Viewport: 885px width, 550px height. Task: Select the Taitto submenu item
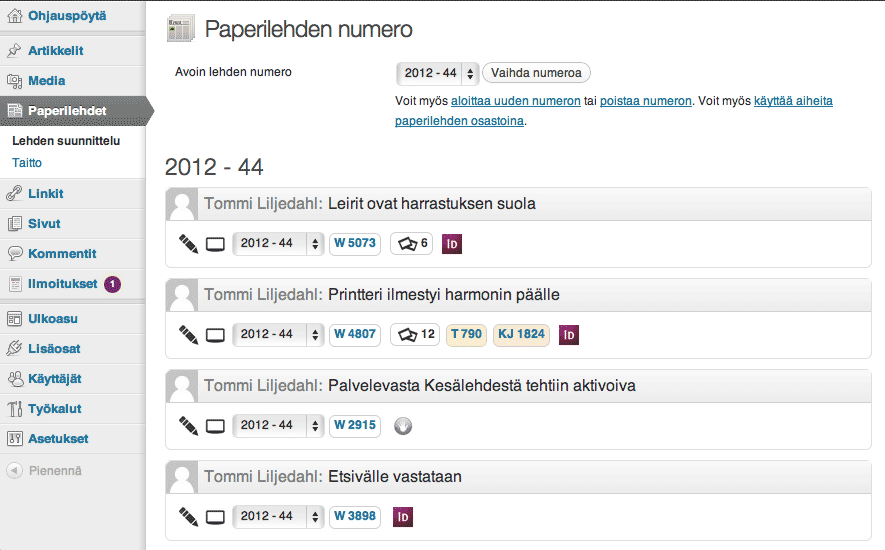click(27, 163)
